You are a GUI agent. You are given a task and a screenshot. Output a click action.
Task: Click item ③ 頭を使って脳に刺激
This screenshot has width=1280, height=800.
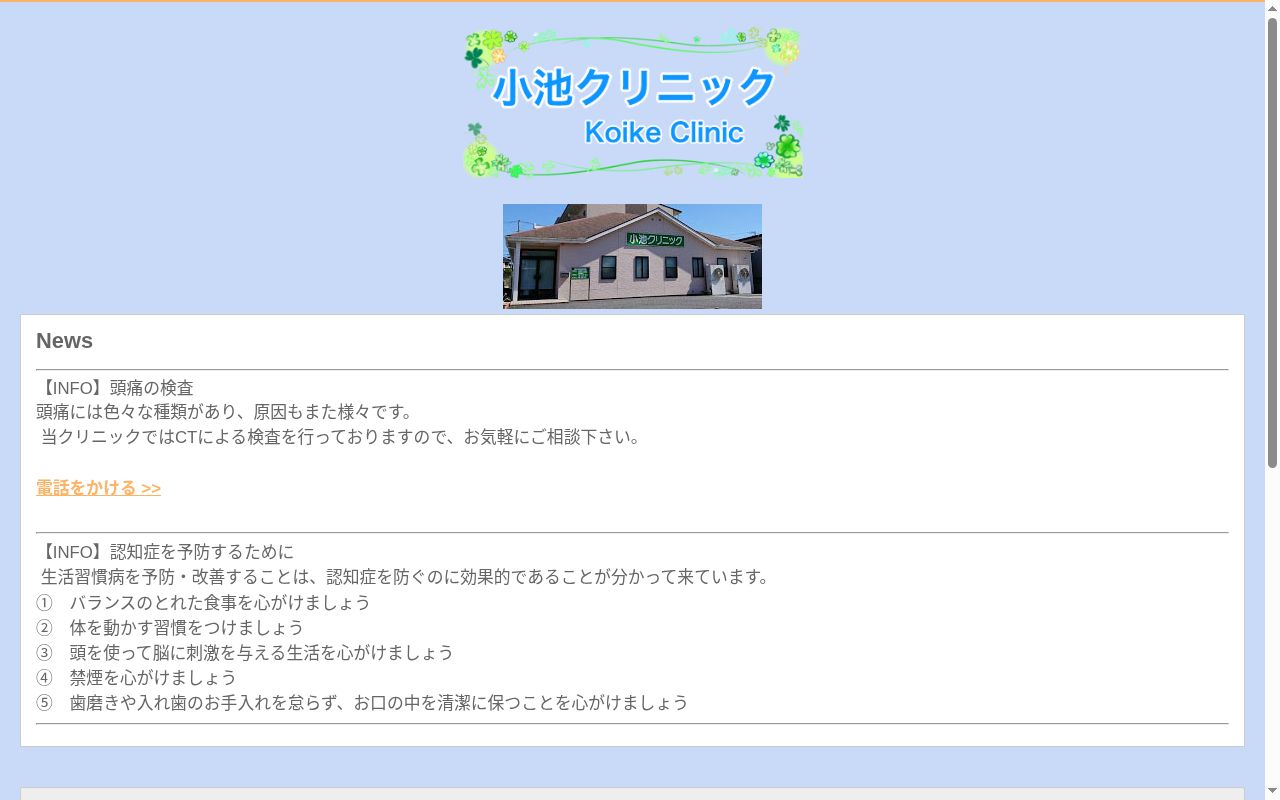tap(245, 653)
